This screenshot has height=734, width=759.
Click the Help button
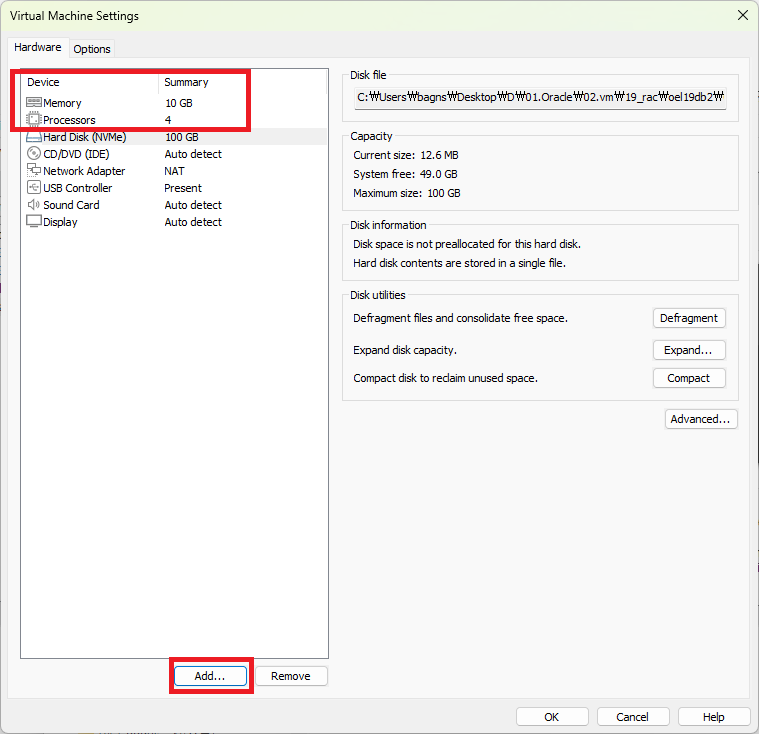[714, 717]
